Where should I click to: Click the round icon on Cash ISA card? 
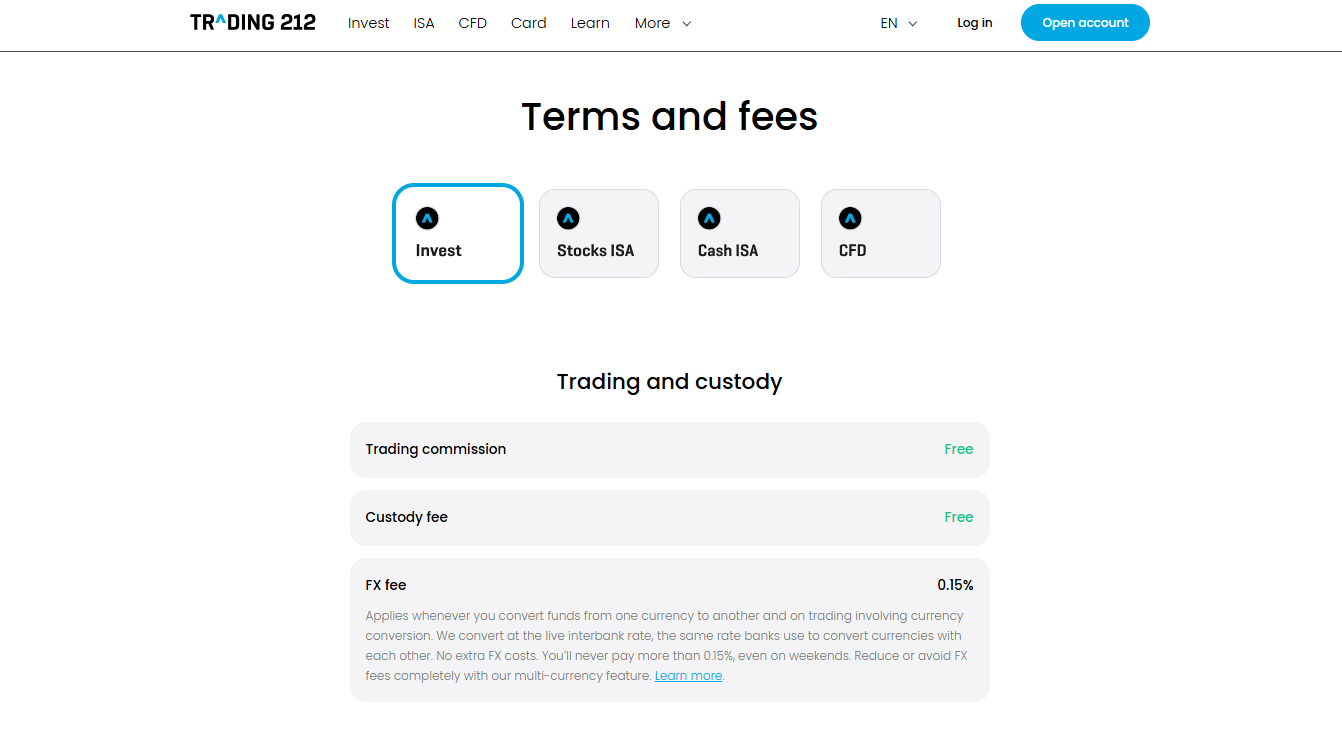(709, 218)
